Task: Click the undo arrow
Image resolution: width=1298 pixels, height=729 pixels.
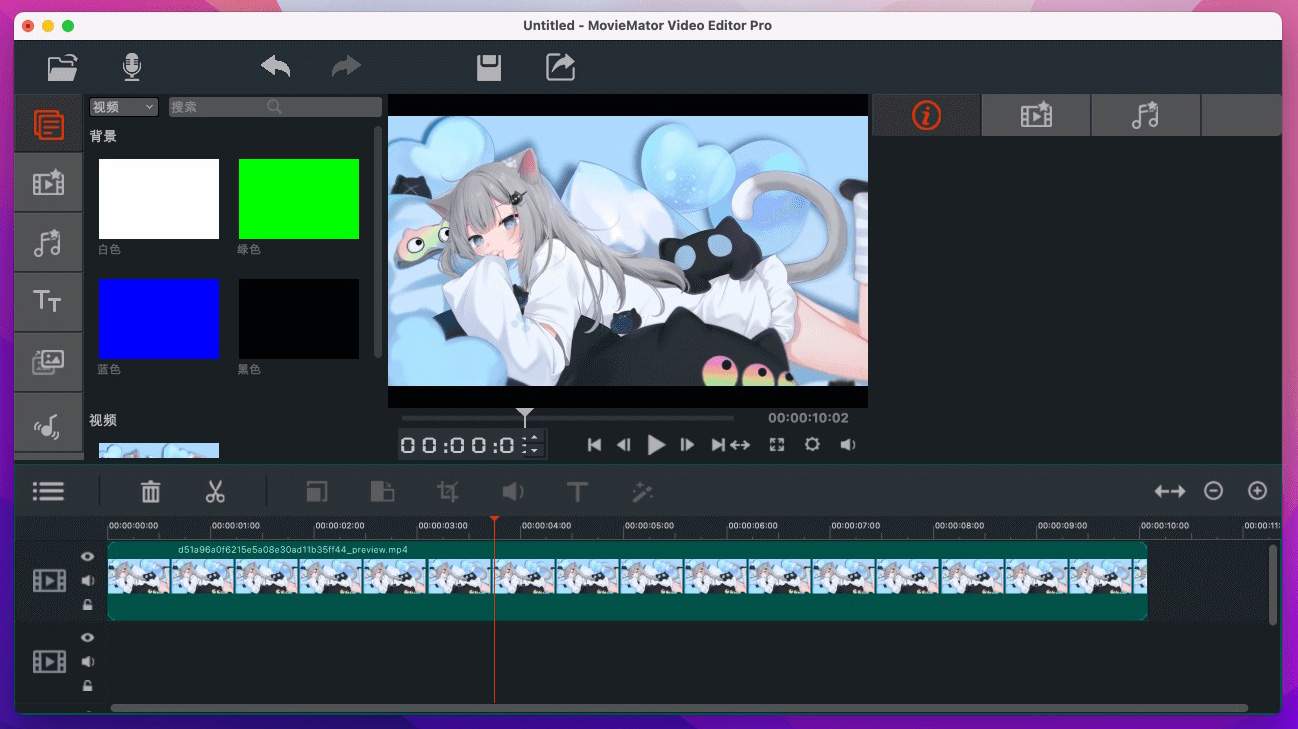Action: click(275, 67)
